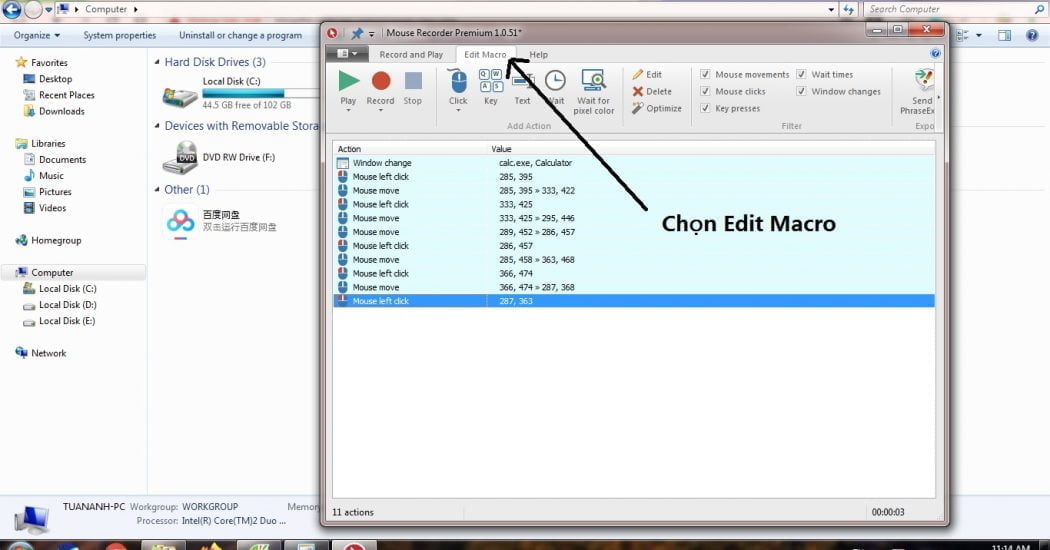The height and width of the screenshot is (550, 1050).
Task: Collapse the Other (1) group
Action: pyautogui.click(x=157, y=190)
